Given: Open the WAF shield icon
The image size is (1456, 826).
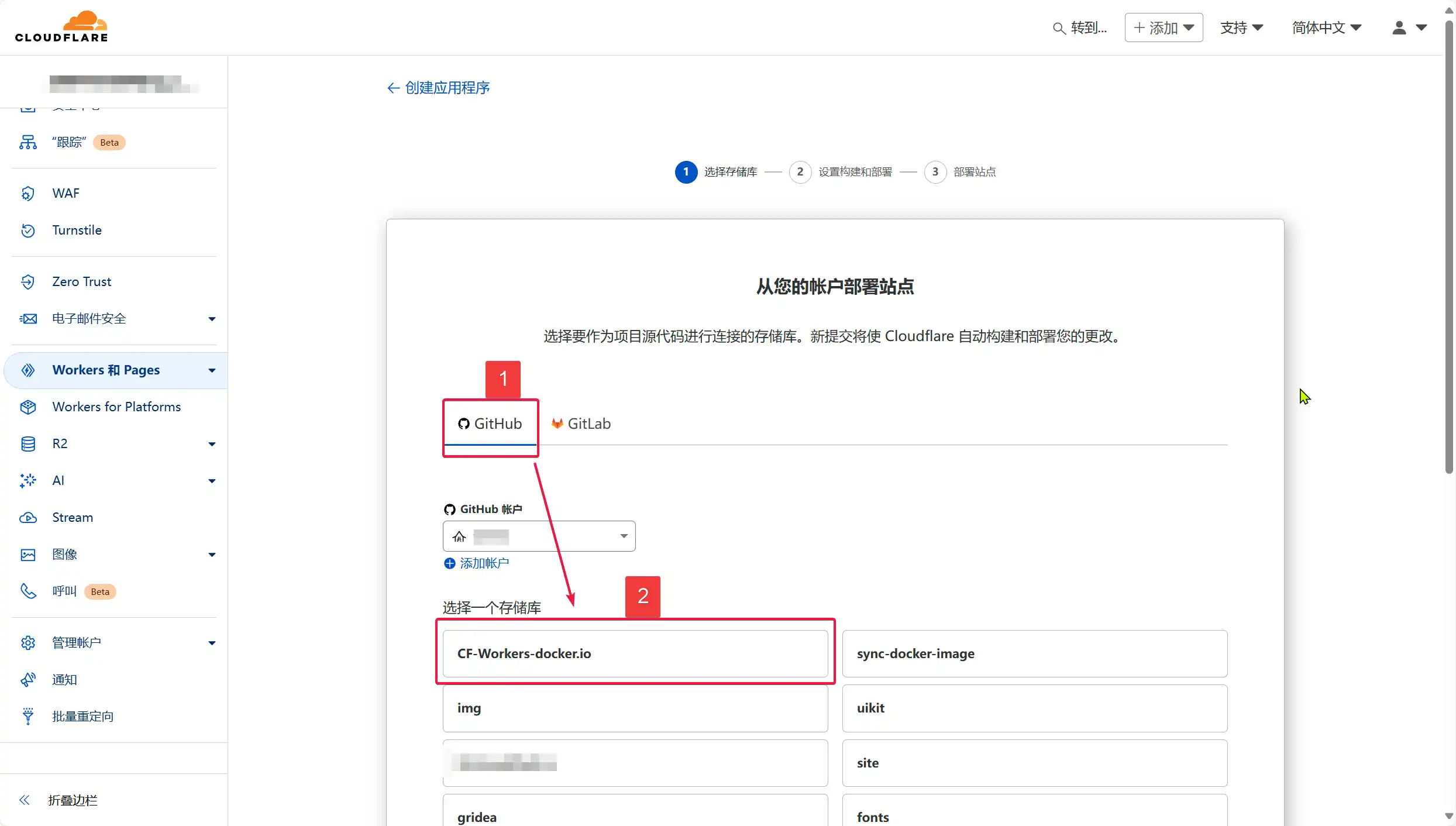Looking at the screenshot, I should coord(28,194).
